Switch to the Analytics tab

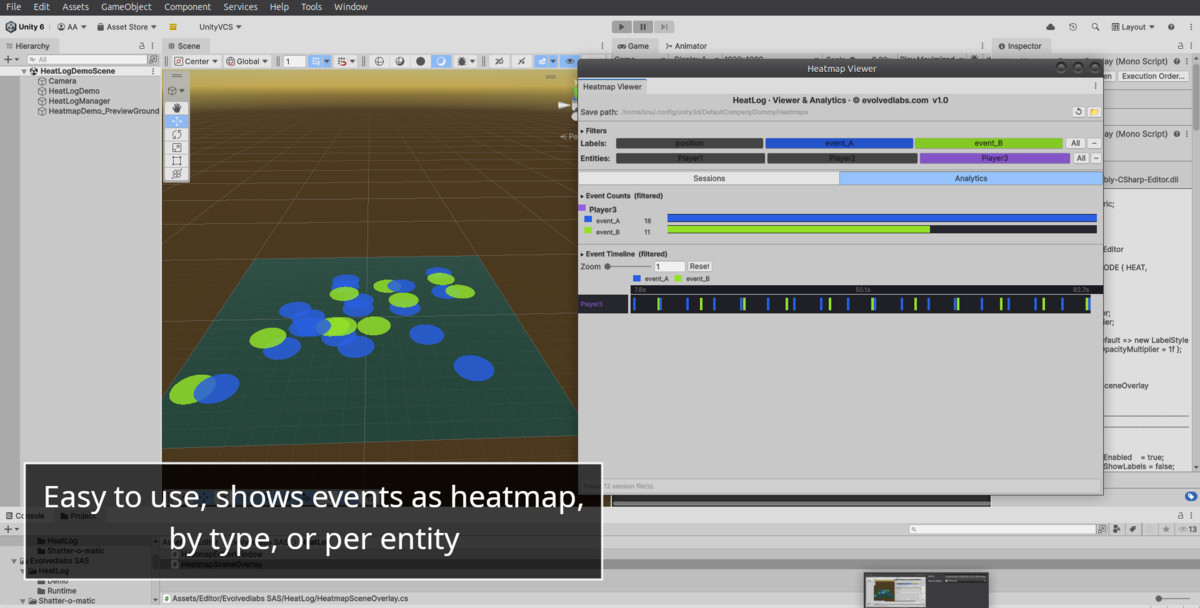tap(970, 178)
